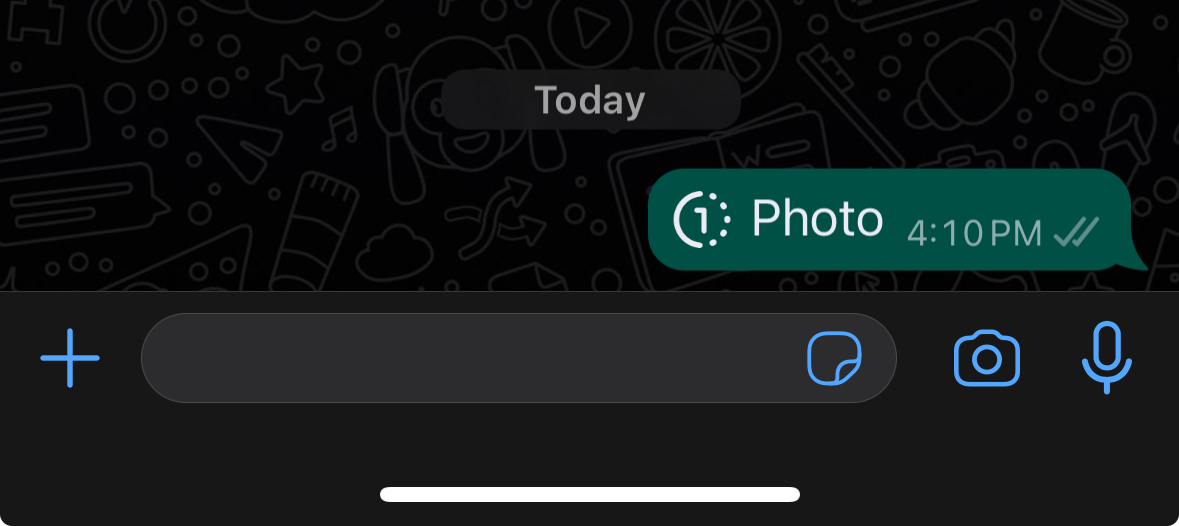Tap the view-once "1" icon in the Photo bubble

(x=701, y=219)
